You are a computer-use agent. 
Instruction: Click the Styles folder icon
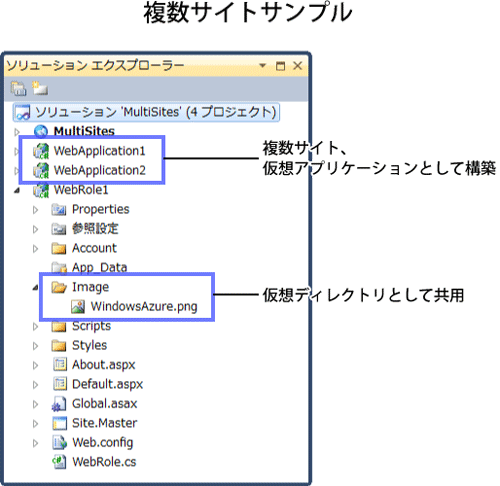[x=59, y=346]
